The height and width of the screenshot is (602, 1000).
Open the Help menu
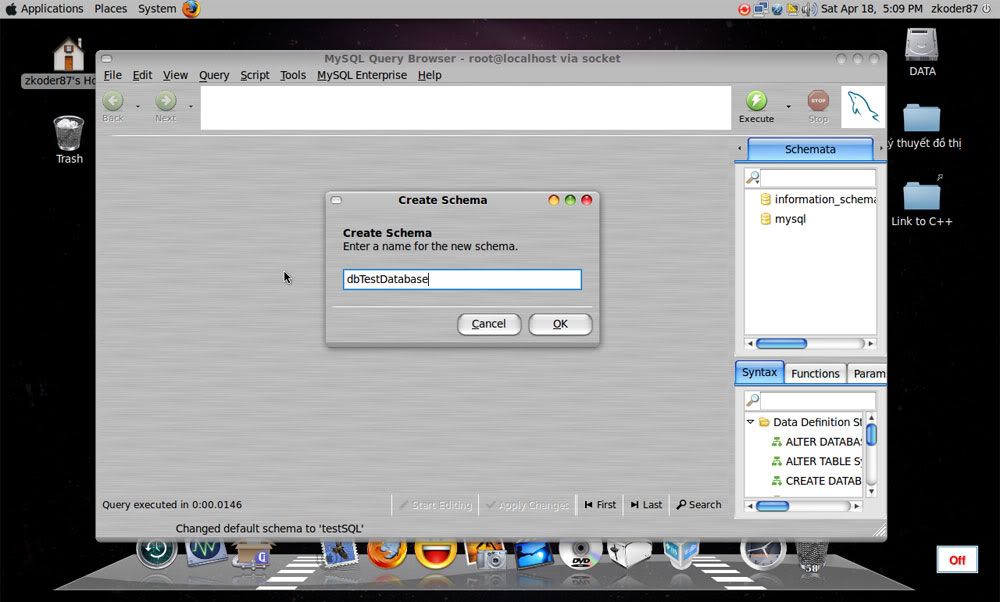pos(429,75)
